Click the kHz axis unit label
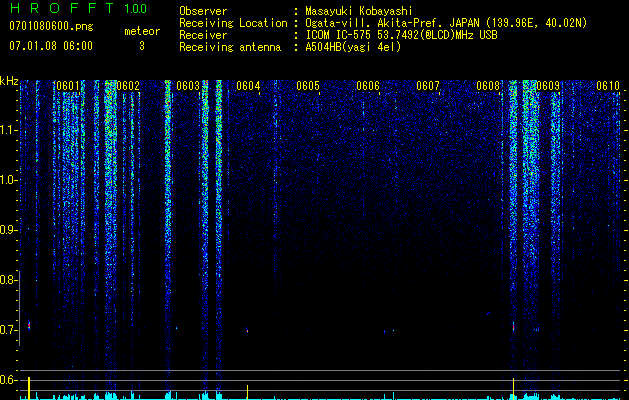Image resolution: width=629 pixels, height=400 pixels. [9, 81]
